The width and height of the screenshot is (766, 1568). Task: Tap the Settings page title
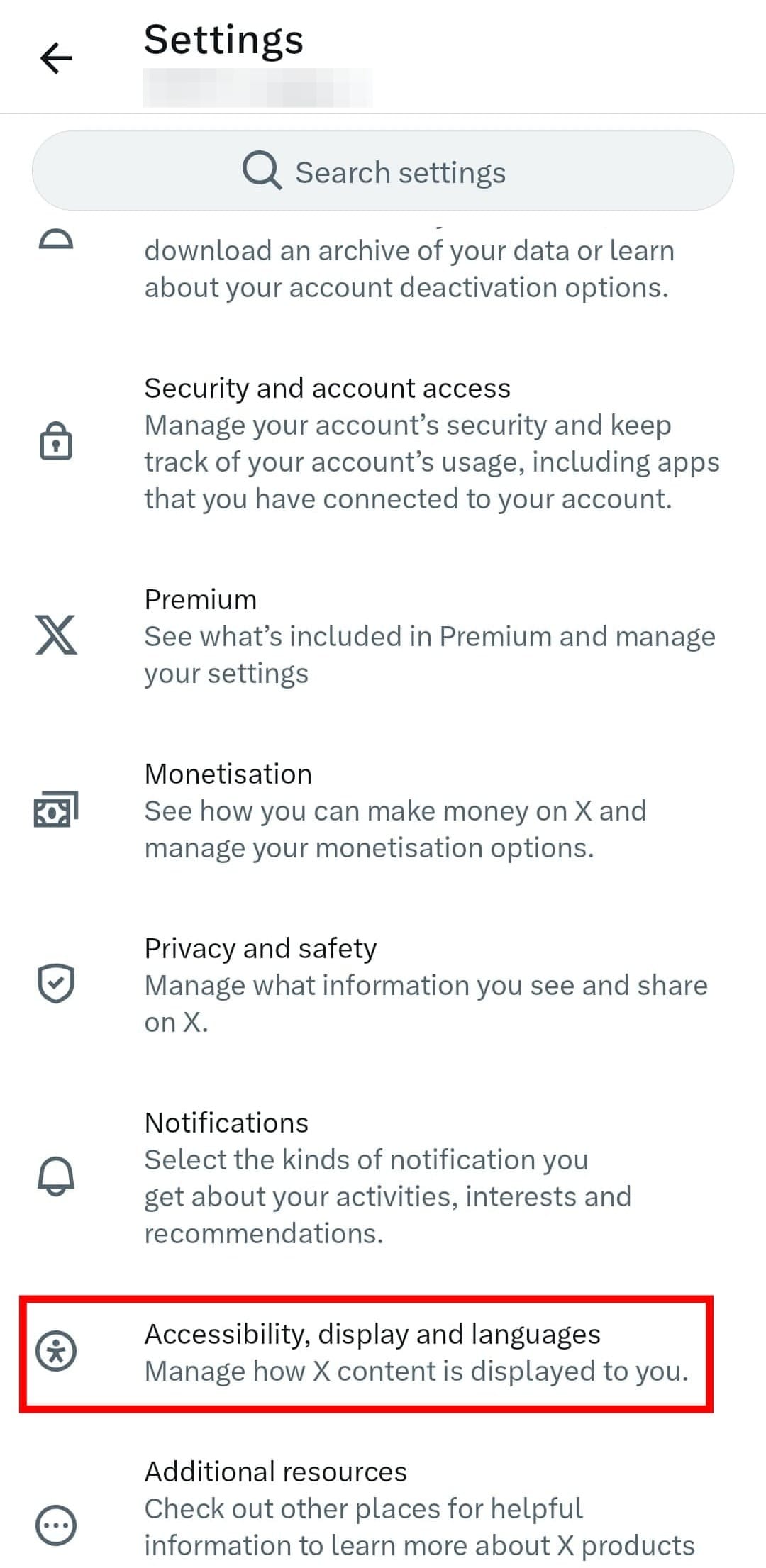click(x=223, y=39)
